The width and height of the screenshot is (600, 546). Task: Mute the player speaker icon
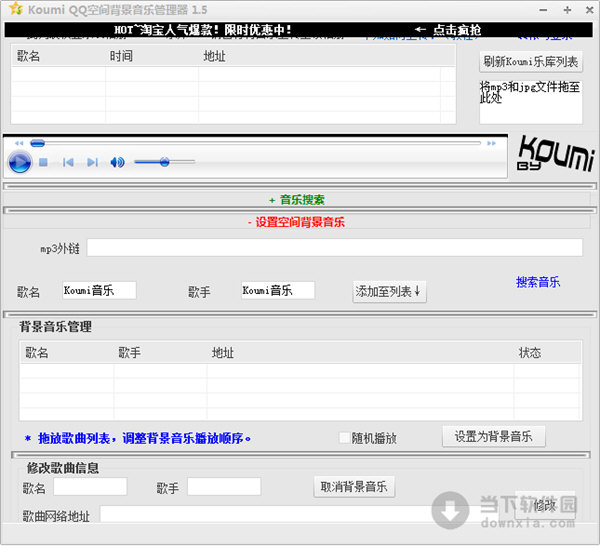click(117, 163)
